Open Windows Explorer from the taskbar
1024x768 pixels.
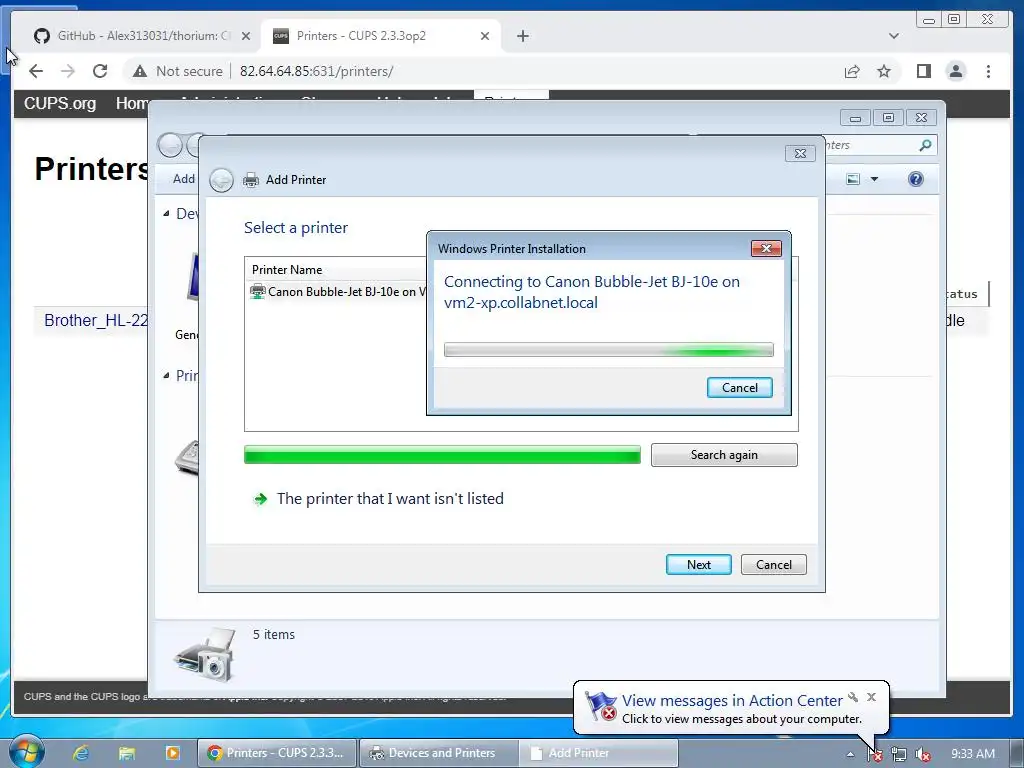pos(127,753)
